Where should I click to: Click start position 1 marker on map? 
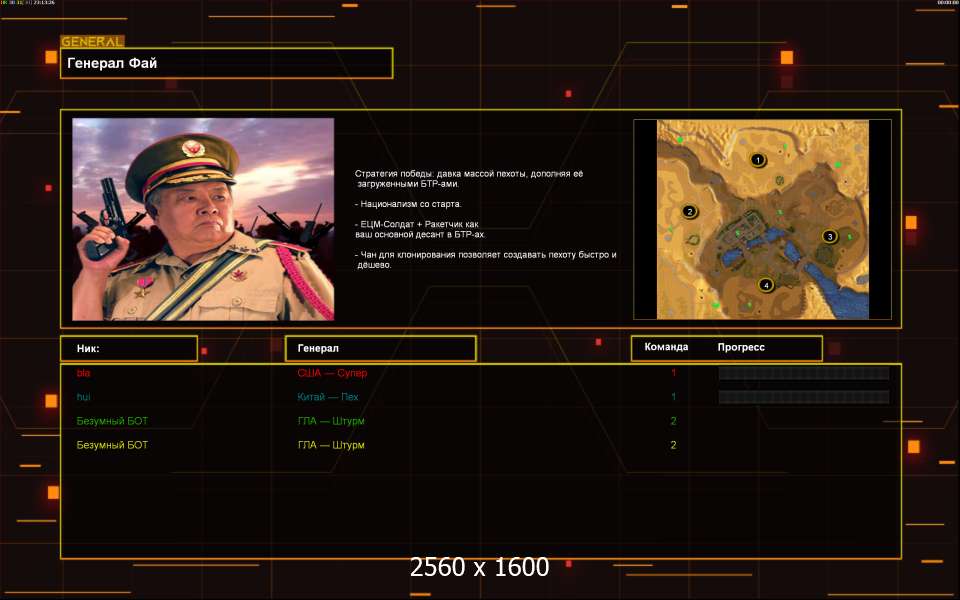click(x=758, y=160)
